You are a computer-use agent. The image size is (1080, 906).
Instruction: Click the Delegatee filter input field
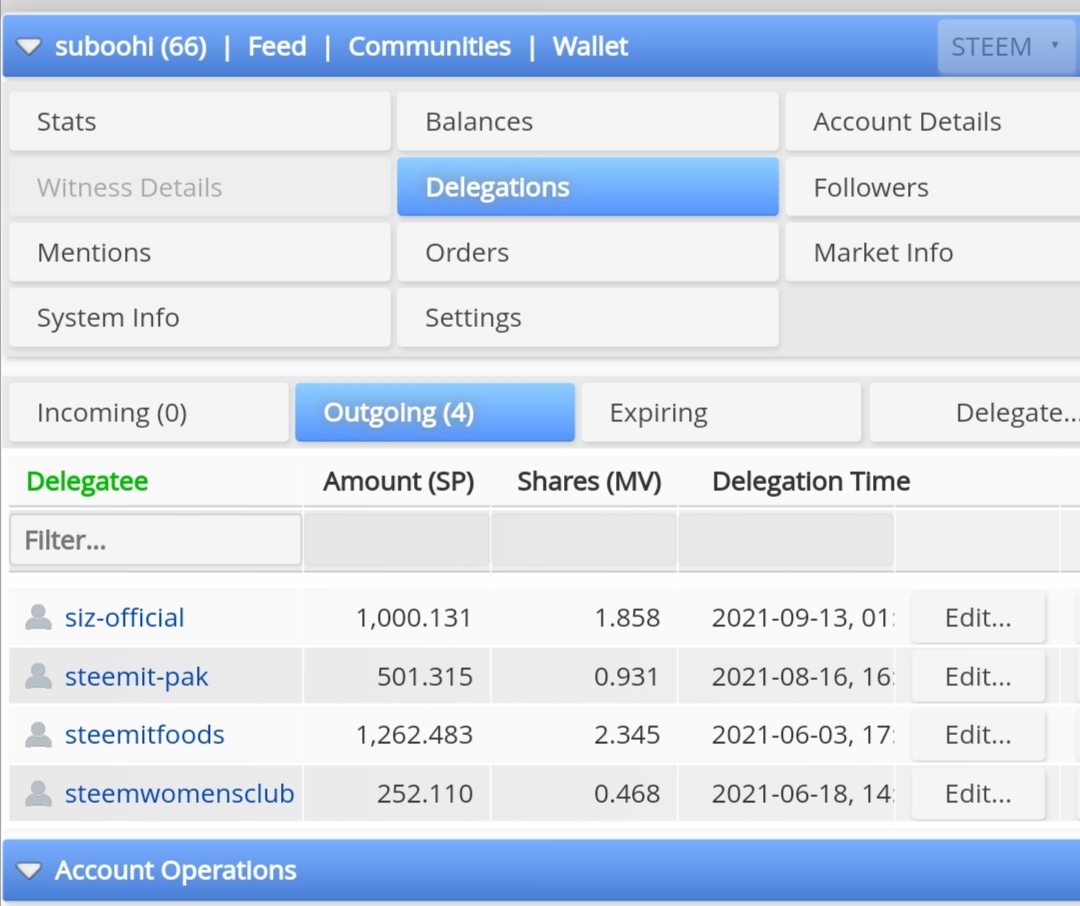coord(156,540)
